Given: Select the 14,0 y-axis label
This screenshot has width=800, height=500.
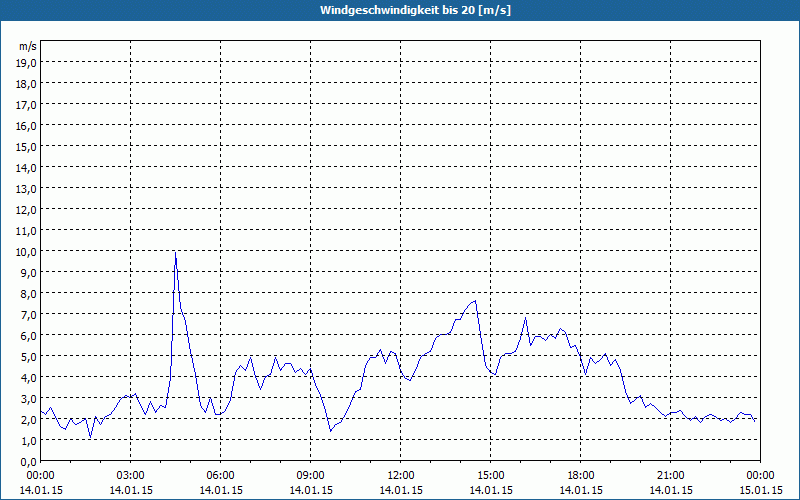Looking at the screenshot, I should (x=27, y=168).
